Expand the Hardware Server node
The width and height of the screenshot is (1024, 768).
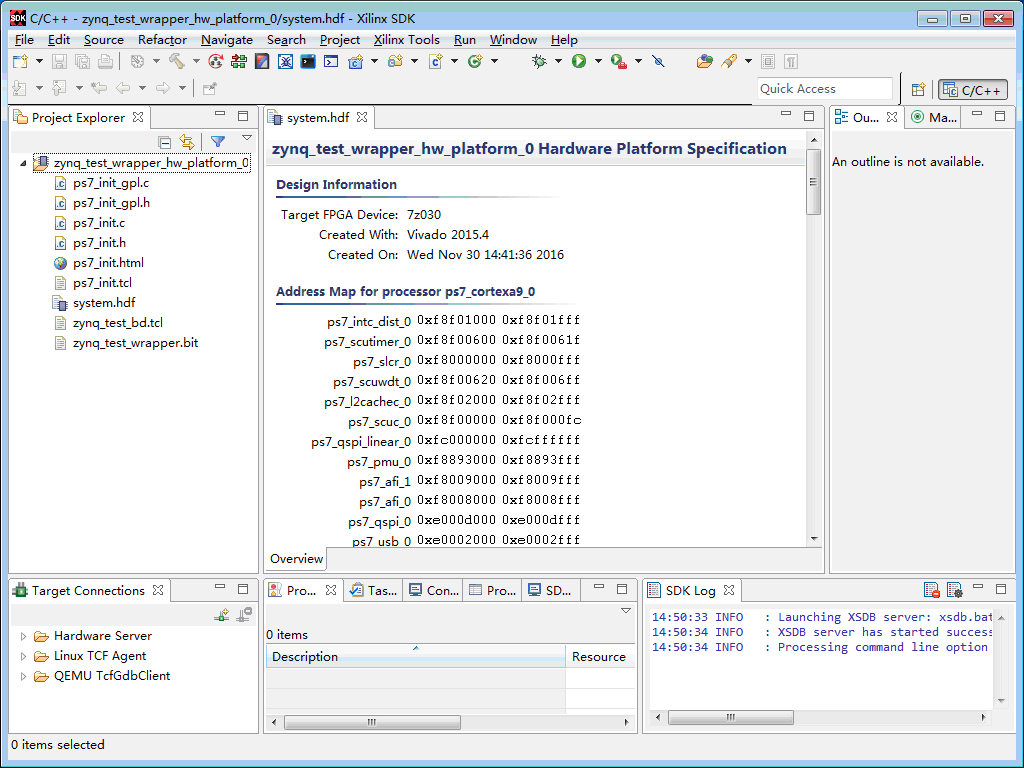23,636
